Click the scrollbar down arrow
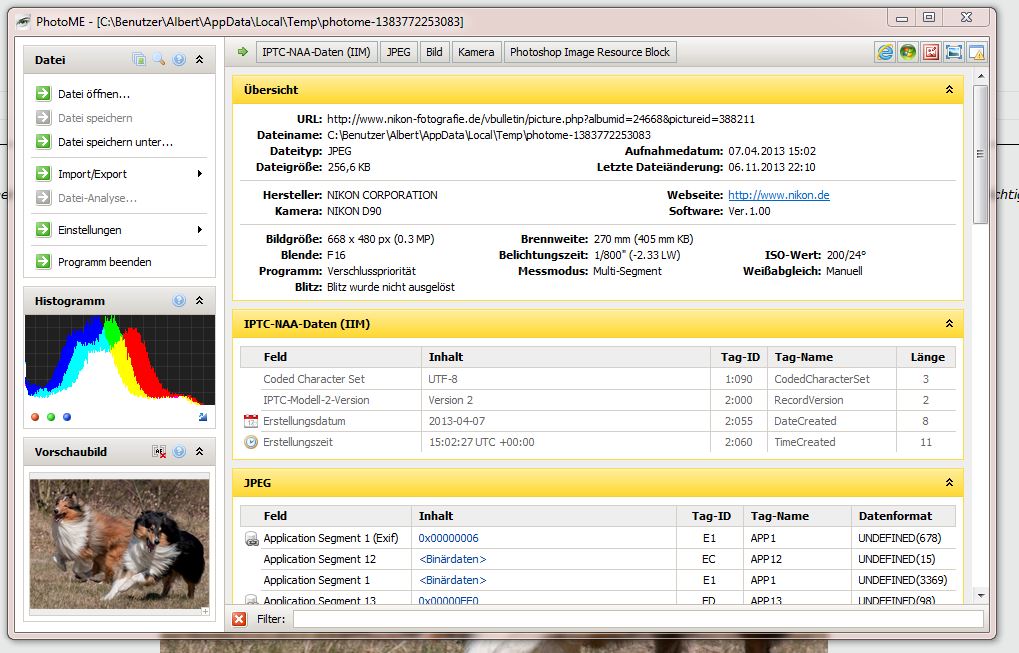This screenshot has width=1019, height=653. [x=981, y=595]
